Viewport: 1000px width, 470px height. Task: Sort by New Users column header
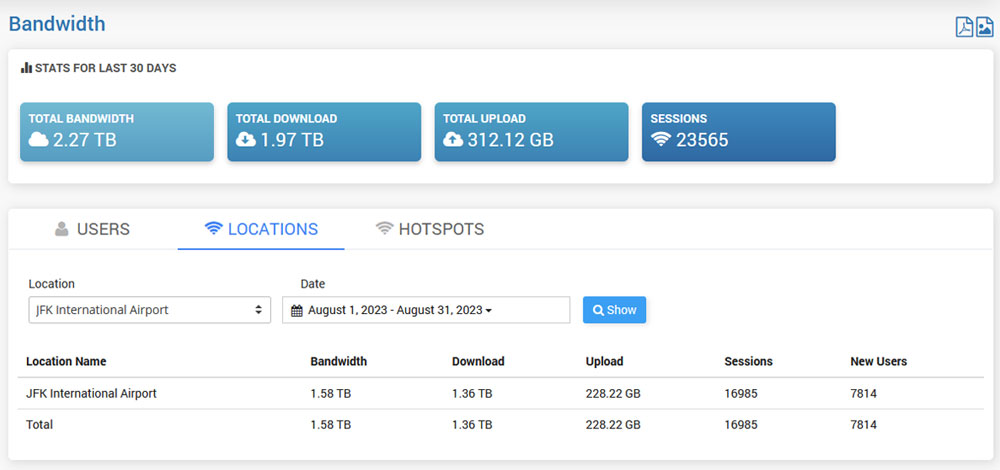tap(878, 361)
